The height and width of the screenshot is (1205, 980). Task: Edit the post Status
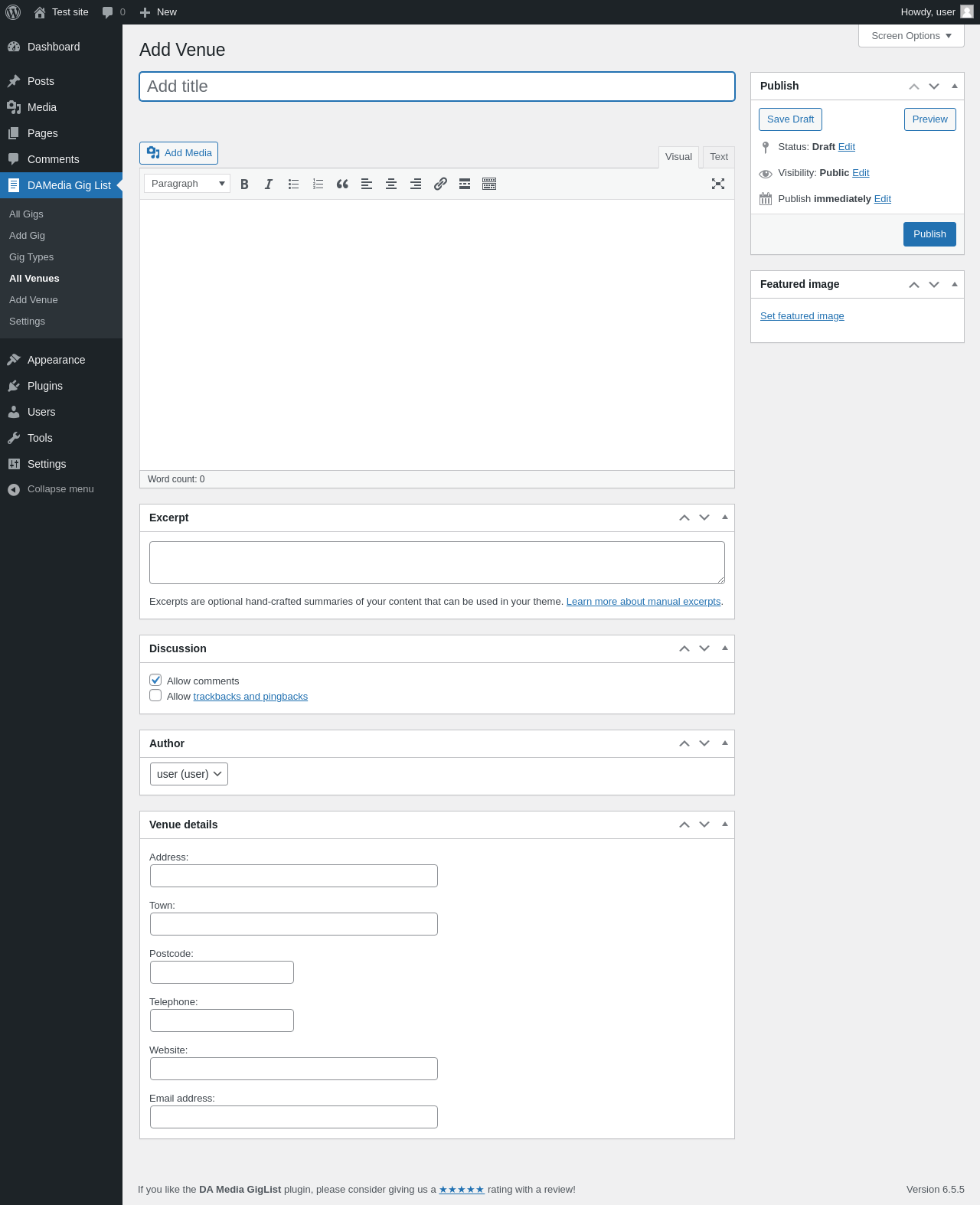[847, 147]
